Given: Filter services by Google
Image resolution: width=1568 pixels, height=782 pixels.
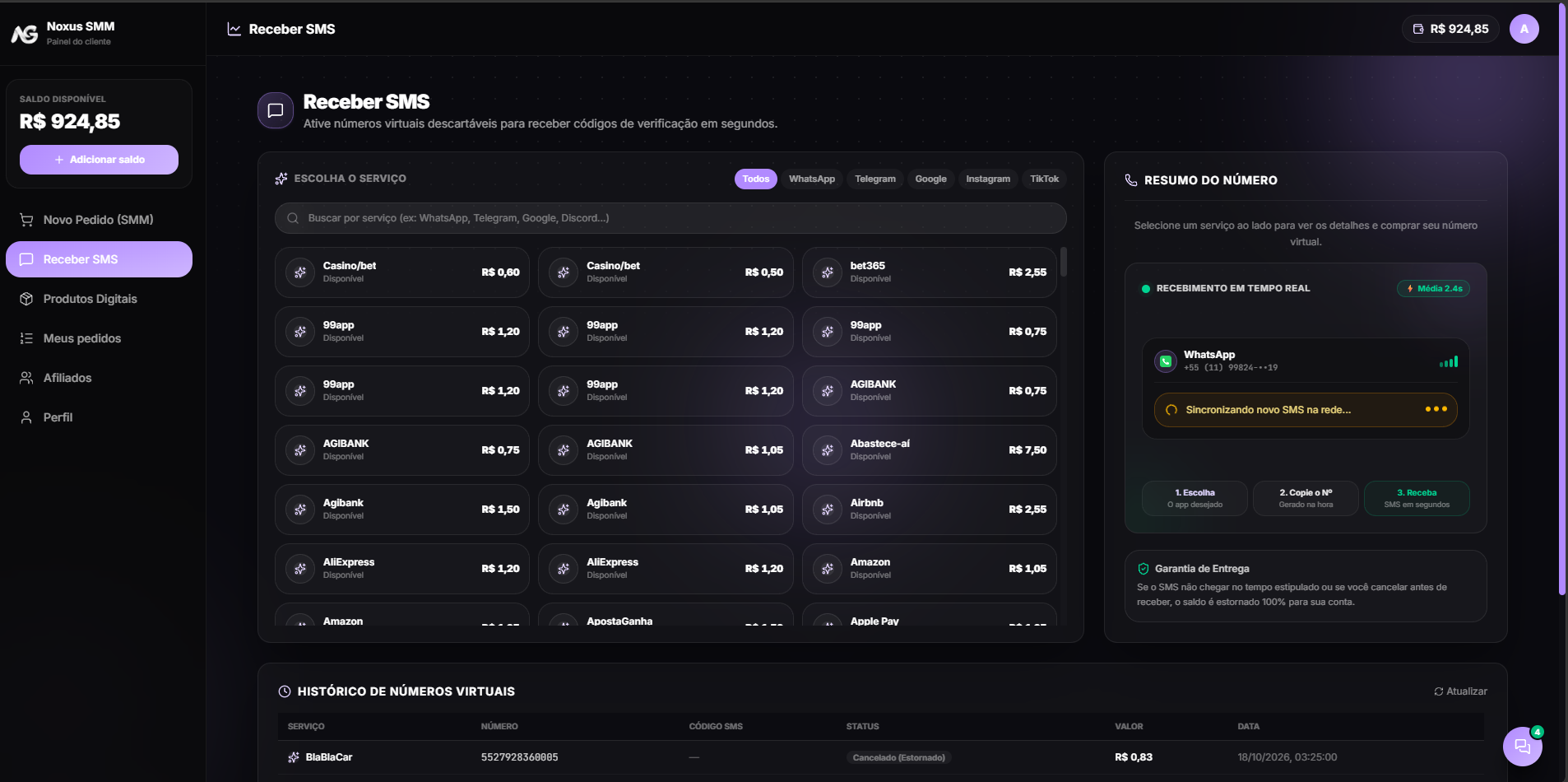Looking at the screenshot, I should click(930, 179).
